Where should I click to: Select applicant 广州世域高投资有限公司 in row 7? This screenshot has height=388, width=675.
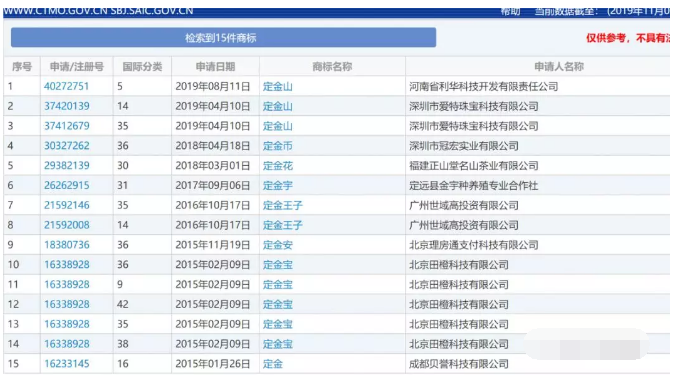tap(464, 205)
